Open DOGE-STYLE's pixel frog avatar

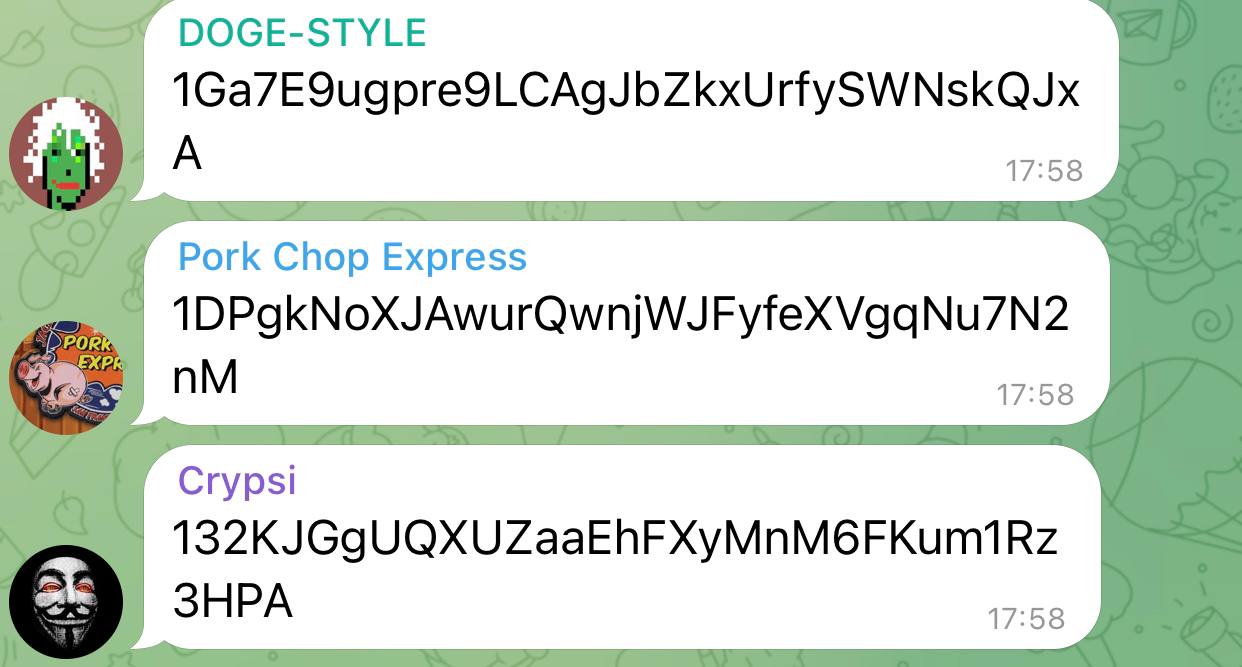pyautogui.click(x=66, y=154)
